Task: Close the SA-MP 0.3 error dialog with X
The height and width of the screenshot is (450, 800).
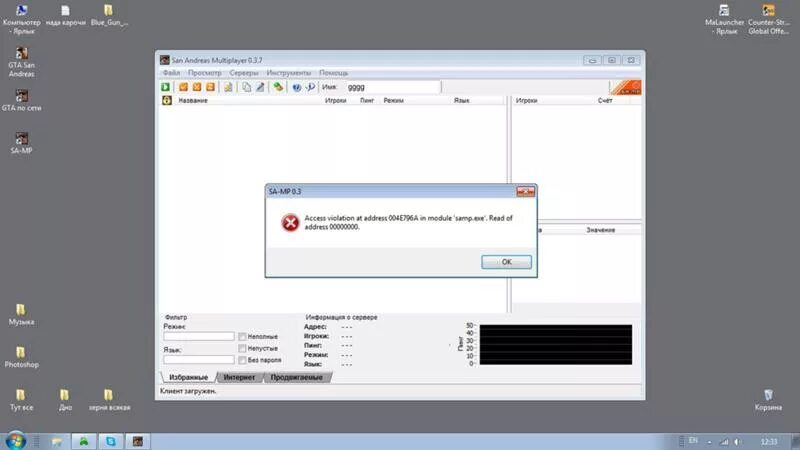Action: [526, 191]
